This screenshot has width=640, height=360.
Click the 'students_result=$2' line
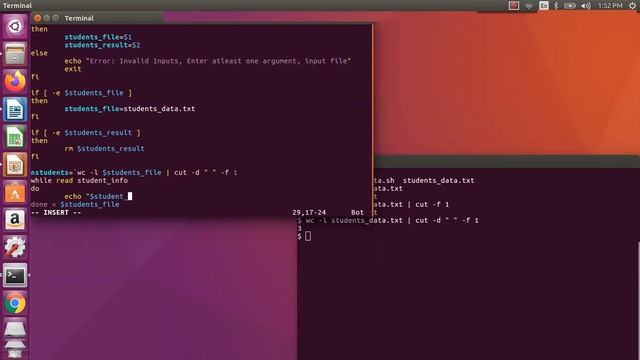102,45
